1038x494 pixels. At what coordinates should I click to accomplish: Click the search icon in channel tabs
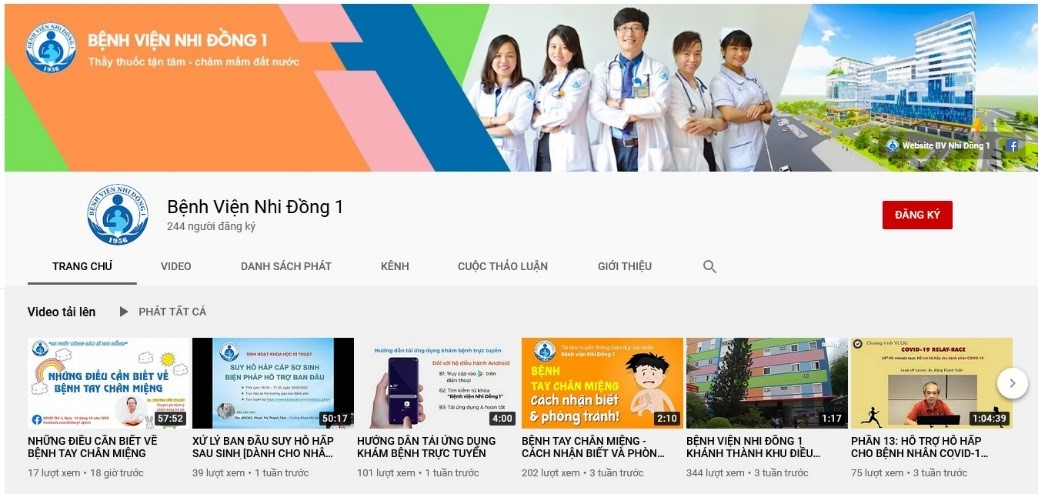[709, 267]
